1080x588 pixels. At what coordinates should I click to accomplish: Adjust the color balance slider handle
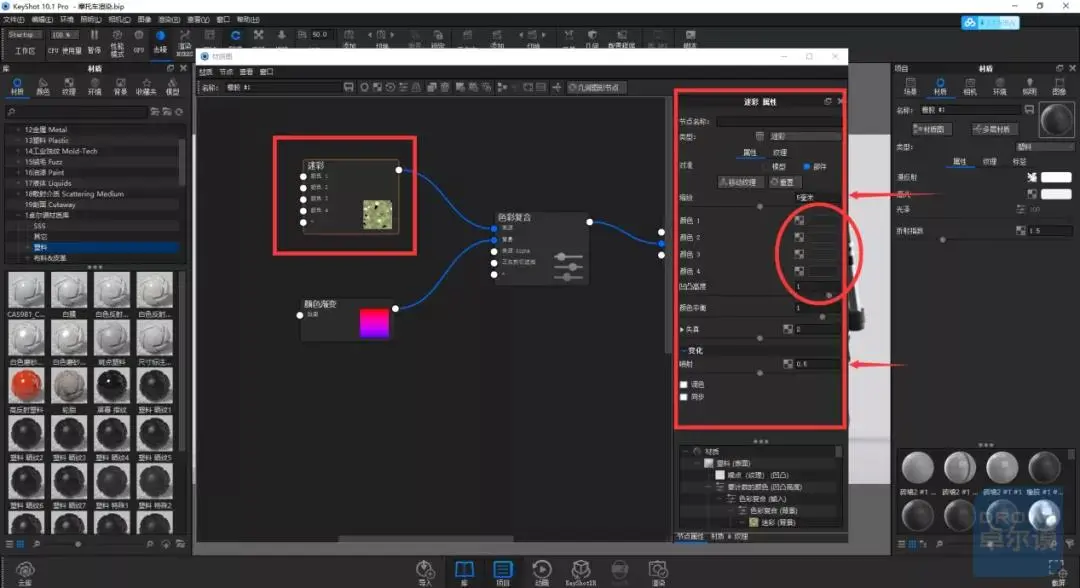pyautogui.click(x=822, y=317)
